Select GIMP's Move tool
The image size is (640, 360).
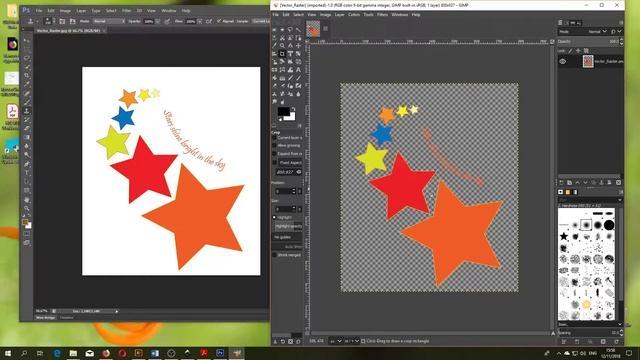tap(298, 45)
